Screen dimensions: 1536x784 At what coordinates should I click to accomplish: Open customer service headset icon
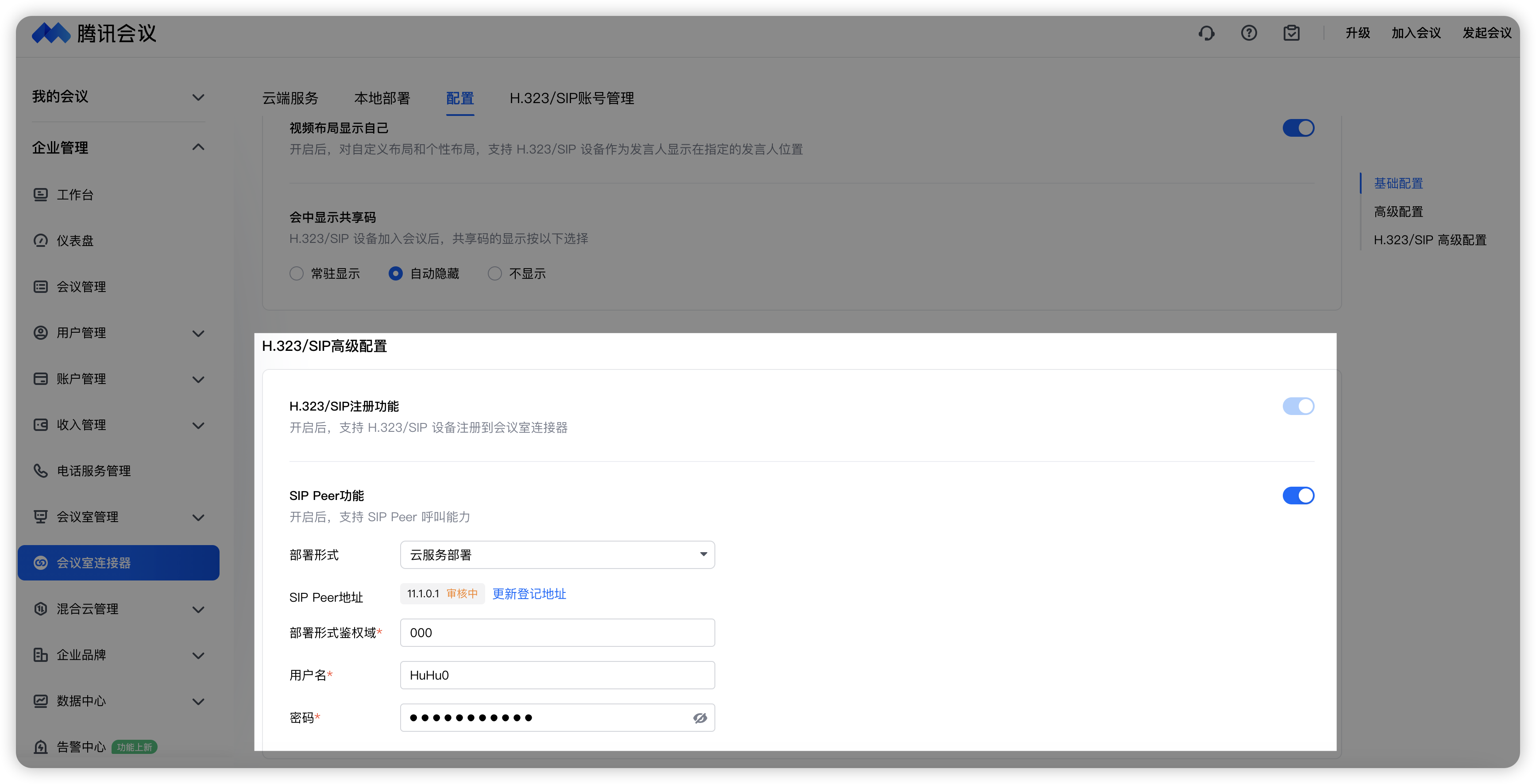(x=1206, y=33)
